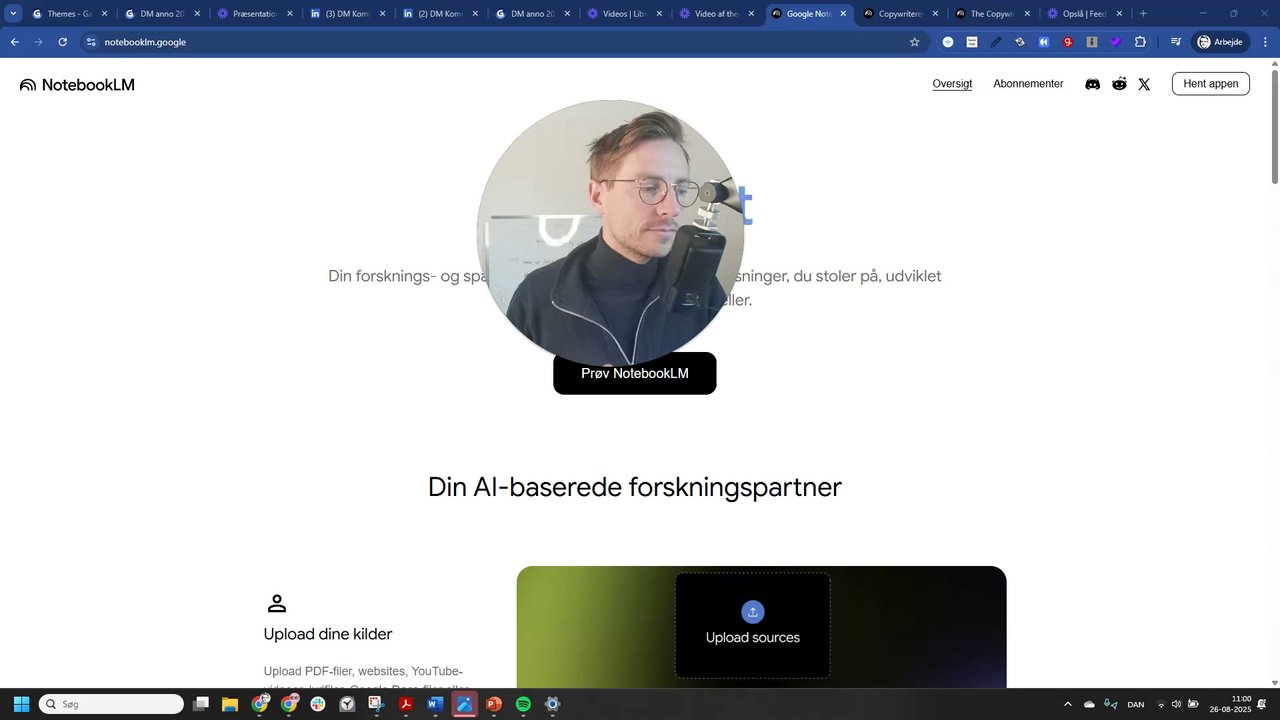This screenshot has width=1280, height=720.
Task: Switch to the Præsentation tab
Action: point(255,14)
